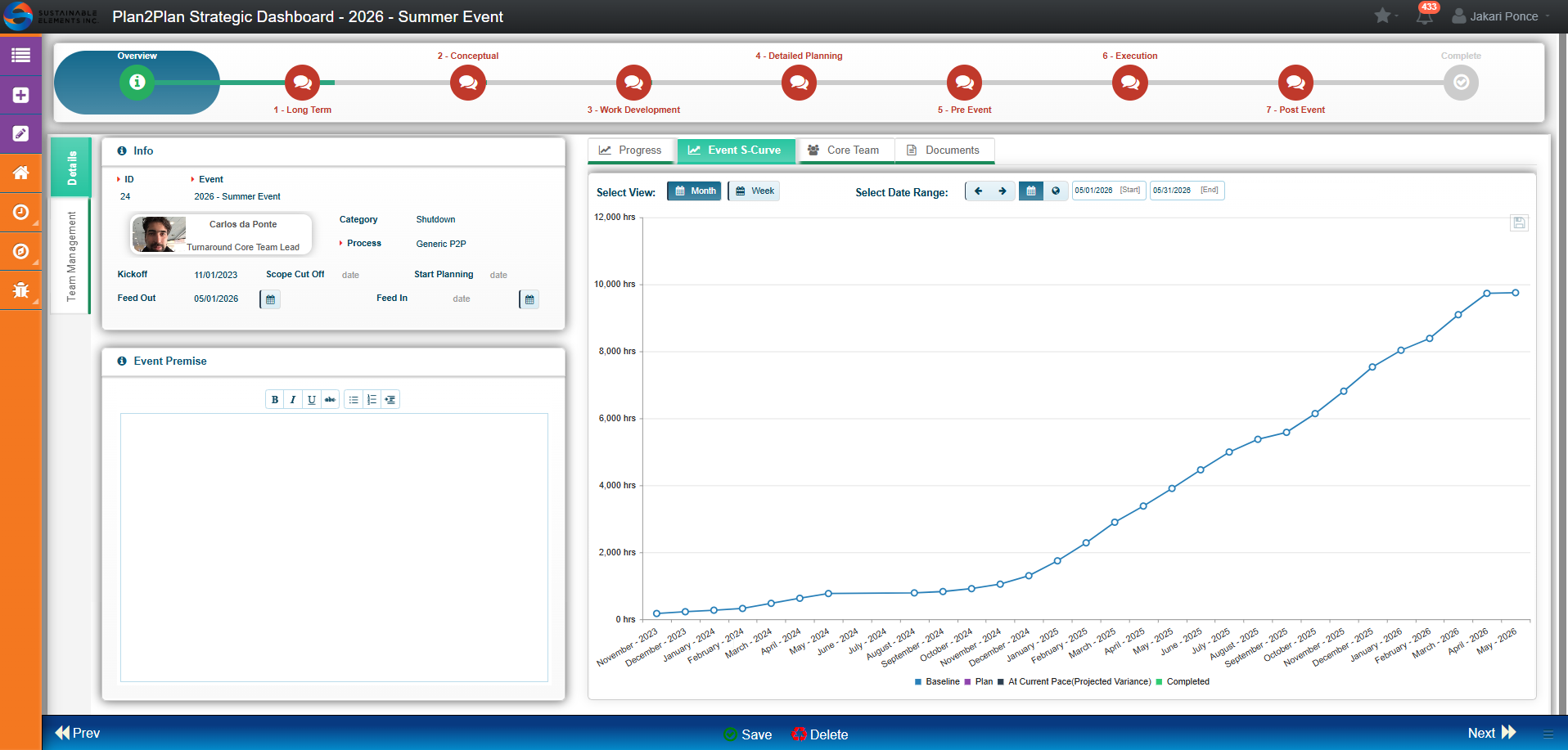Screen dimensions: 1568x750
Task: Click the Kickoff date 11/01/2023
Action: click(x=216, y=275)
